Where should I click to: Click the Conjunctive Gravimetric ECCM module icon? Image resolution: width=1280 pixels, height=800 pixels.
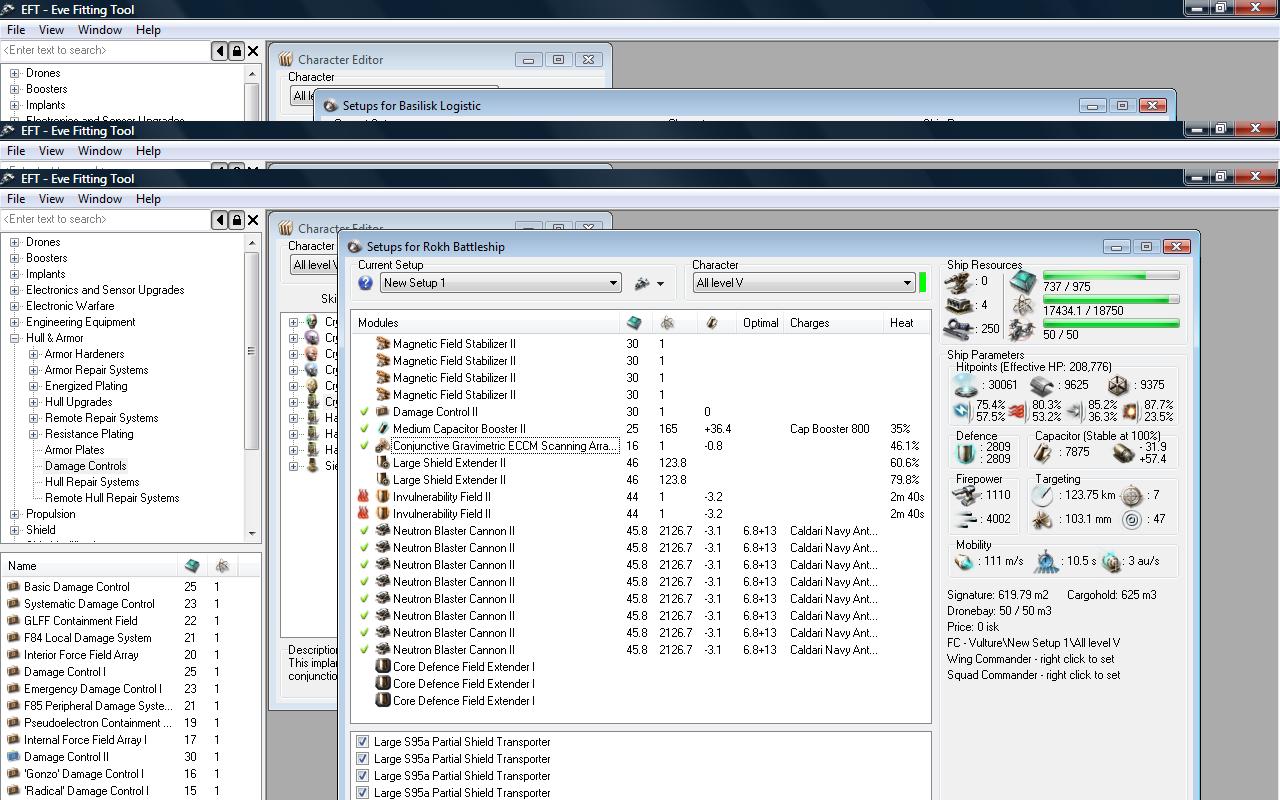click(x=382, y=446)
